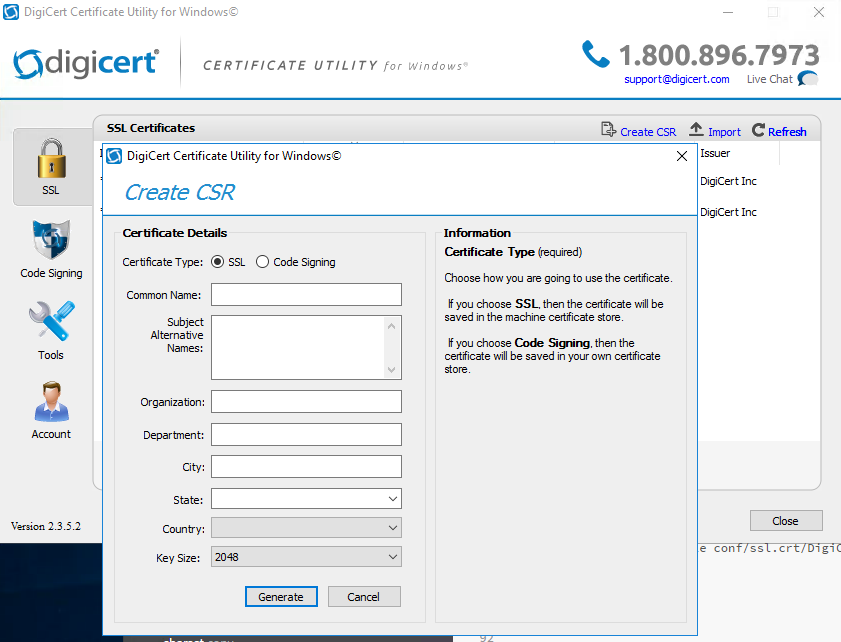
Task: Click the Common Name field
Action: [x=306, y=294]
